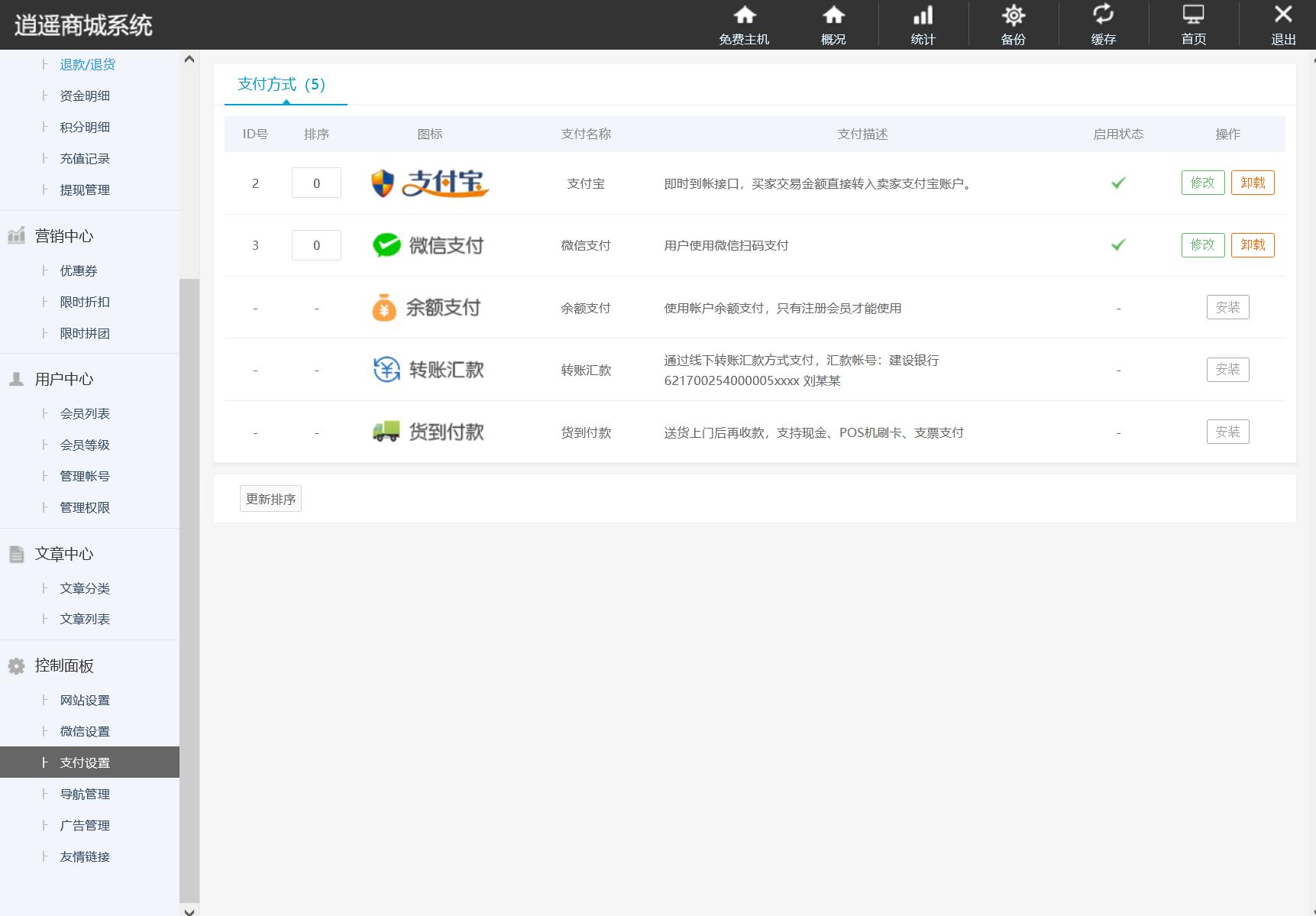Screen dimensions: 1316x916
Task: Click the 用户中心 person icon in sidebar
Action: tap(16, 379)
